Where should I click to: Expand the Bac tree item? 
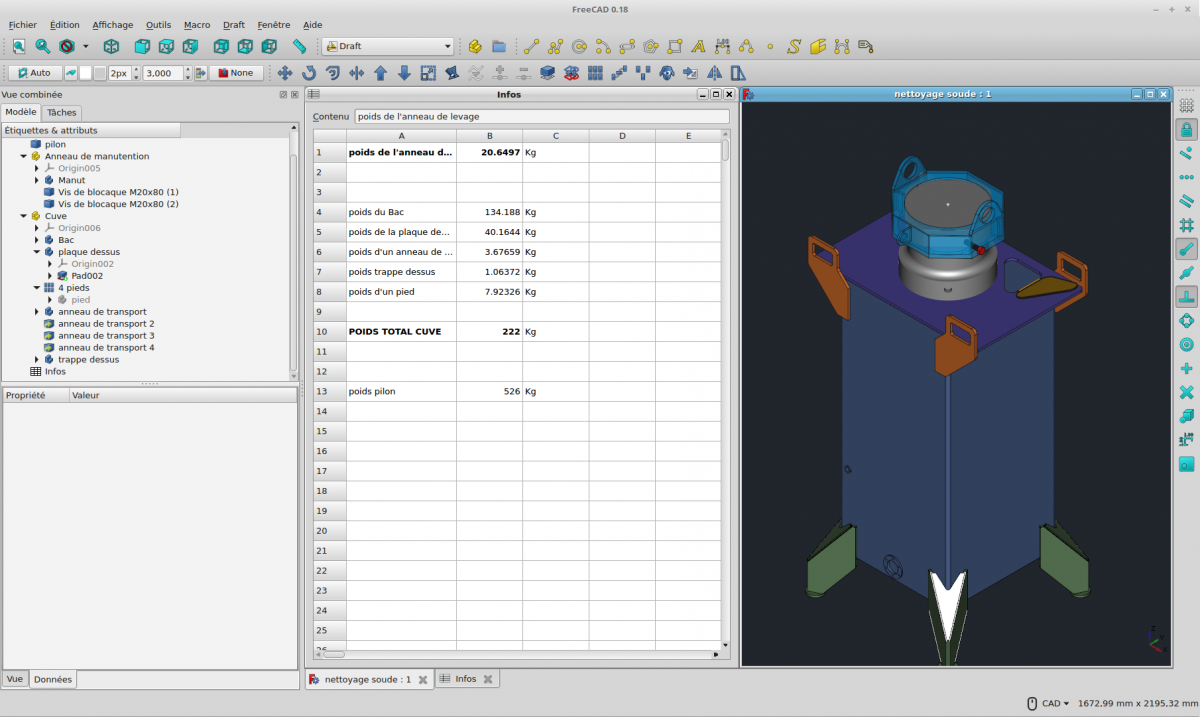(x=37, y=240)
